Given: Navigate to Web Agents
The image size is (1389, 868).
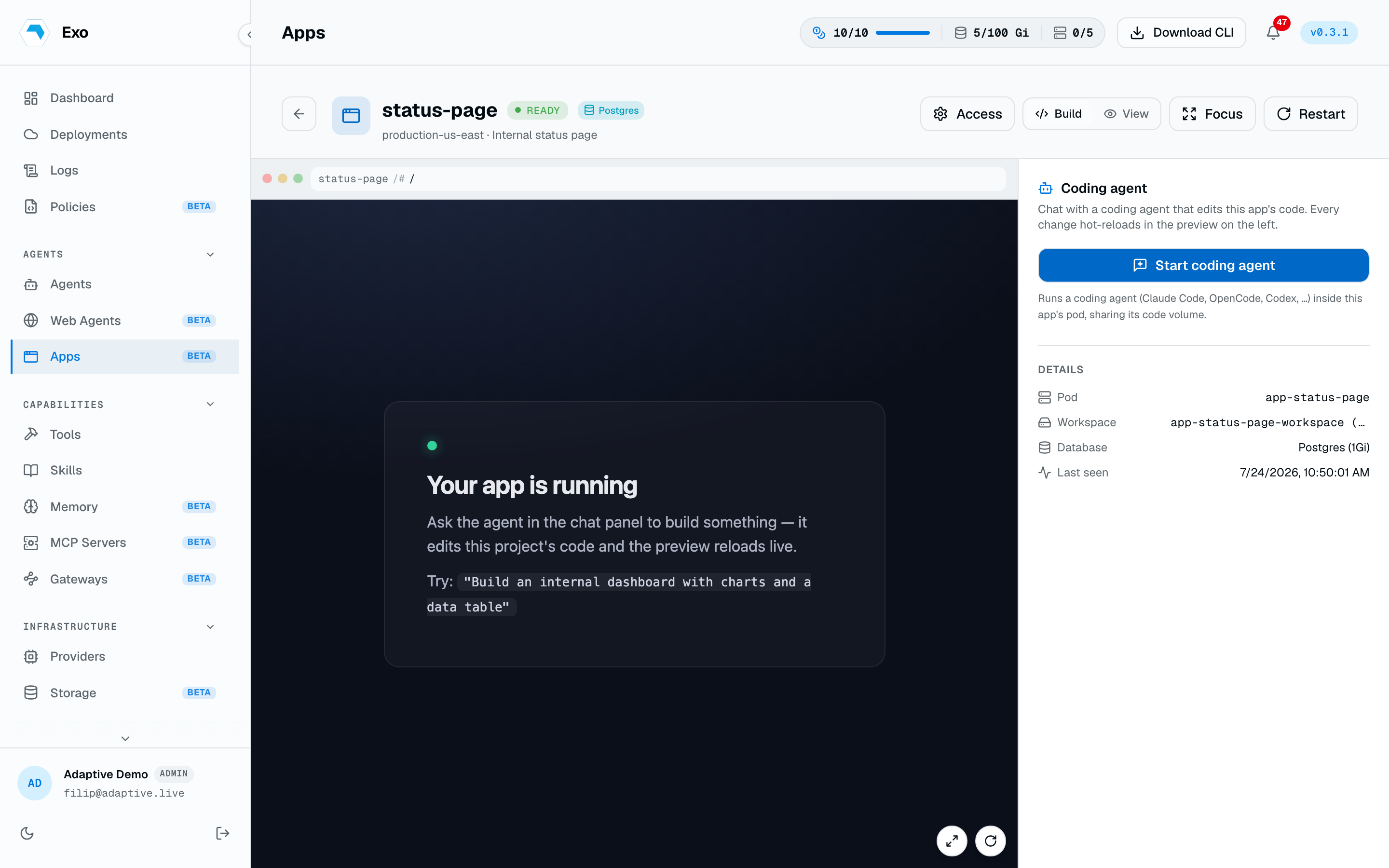Looking at the screenshot, I should (125, 320).
